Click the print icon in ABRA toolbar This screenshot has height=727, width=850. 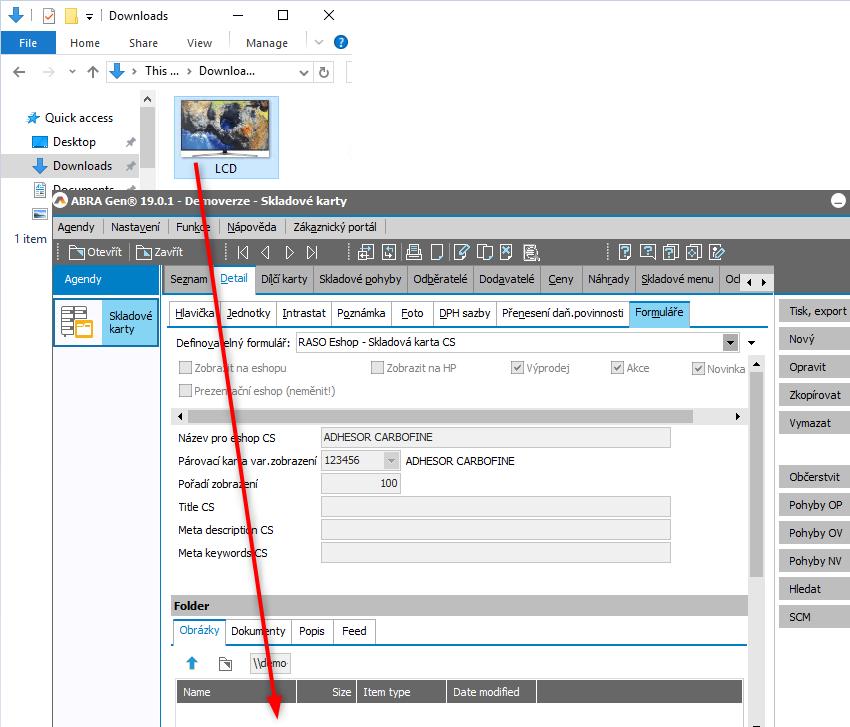pyautogui.click(x=414, y=252)
